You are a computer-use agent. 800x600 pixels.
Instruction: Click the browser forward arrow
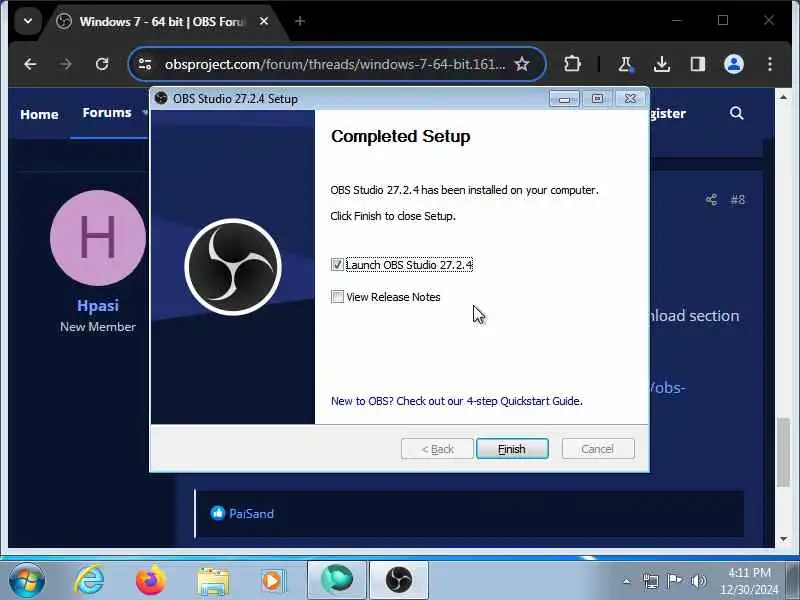[66, 64]
